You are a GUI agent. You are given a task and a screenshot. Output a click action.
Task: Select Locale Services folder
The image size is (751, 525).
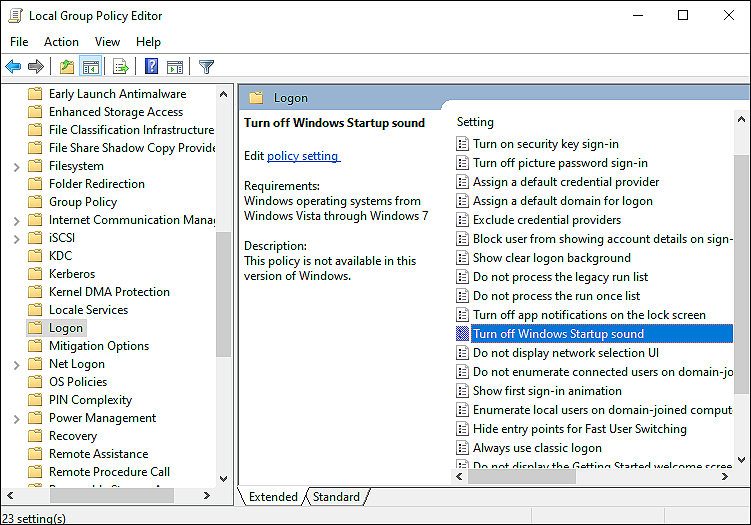(89, 310)
